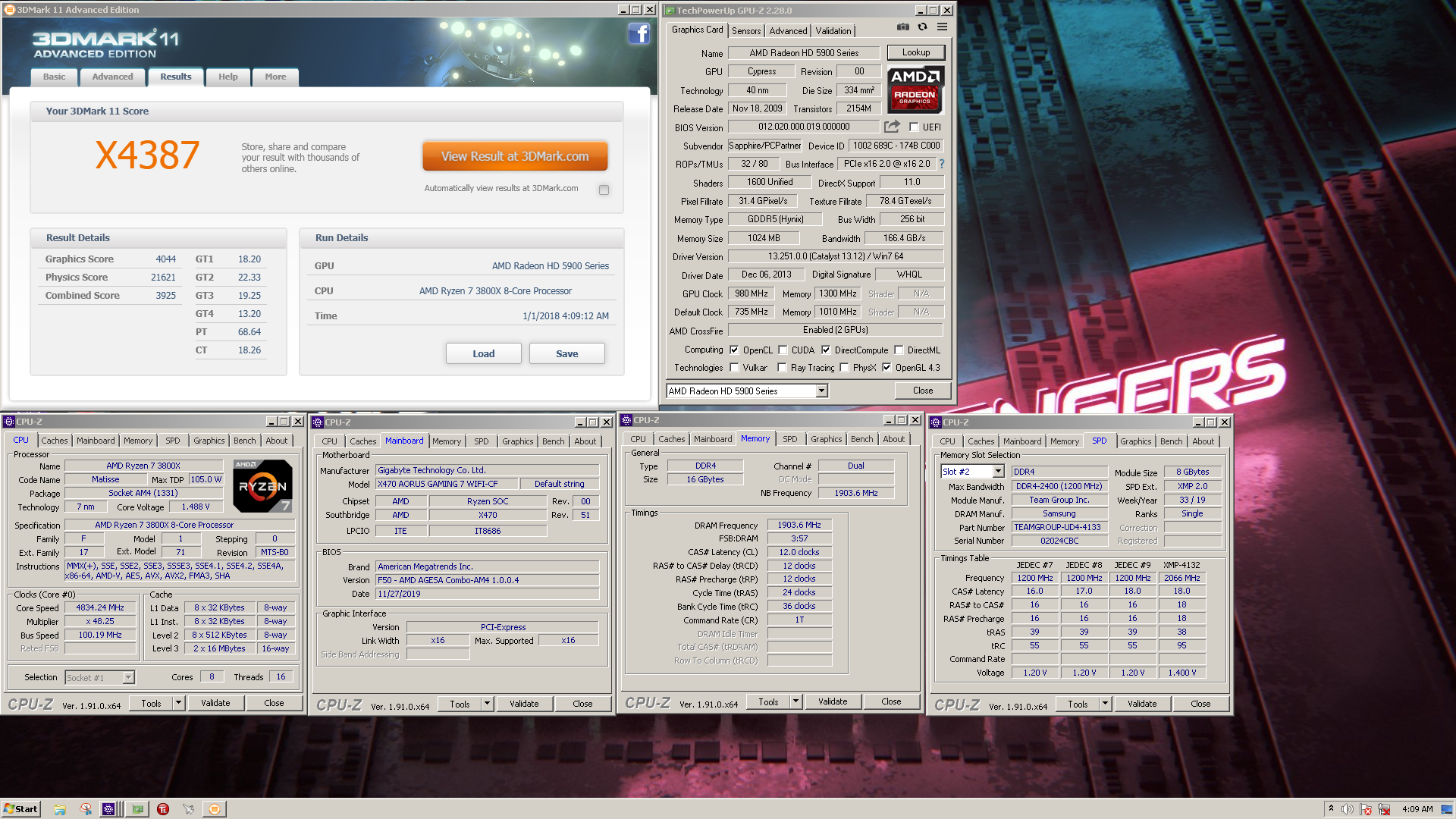Switch to the Basic tab in 3DMark
The image size is (1456, 819).
pos(54,77)
